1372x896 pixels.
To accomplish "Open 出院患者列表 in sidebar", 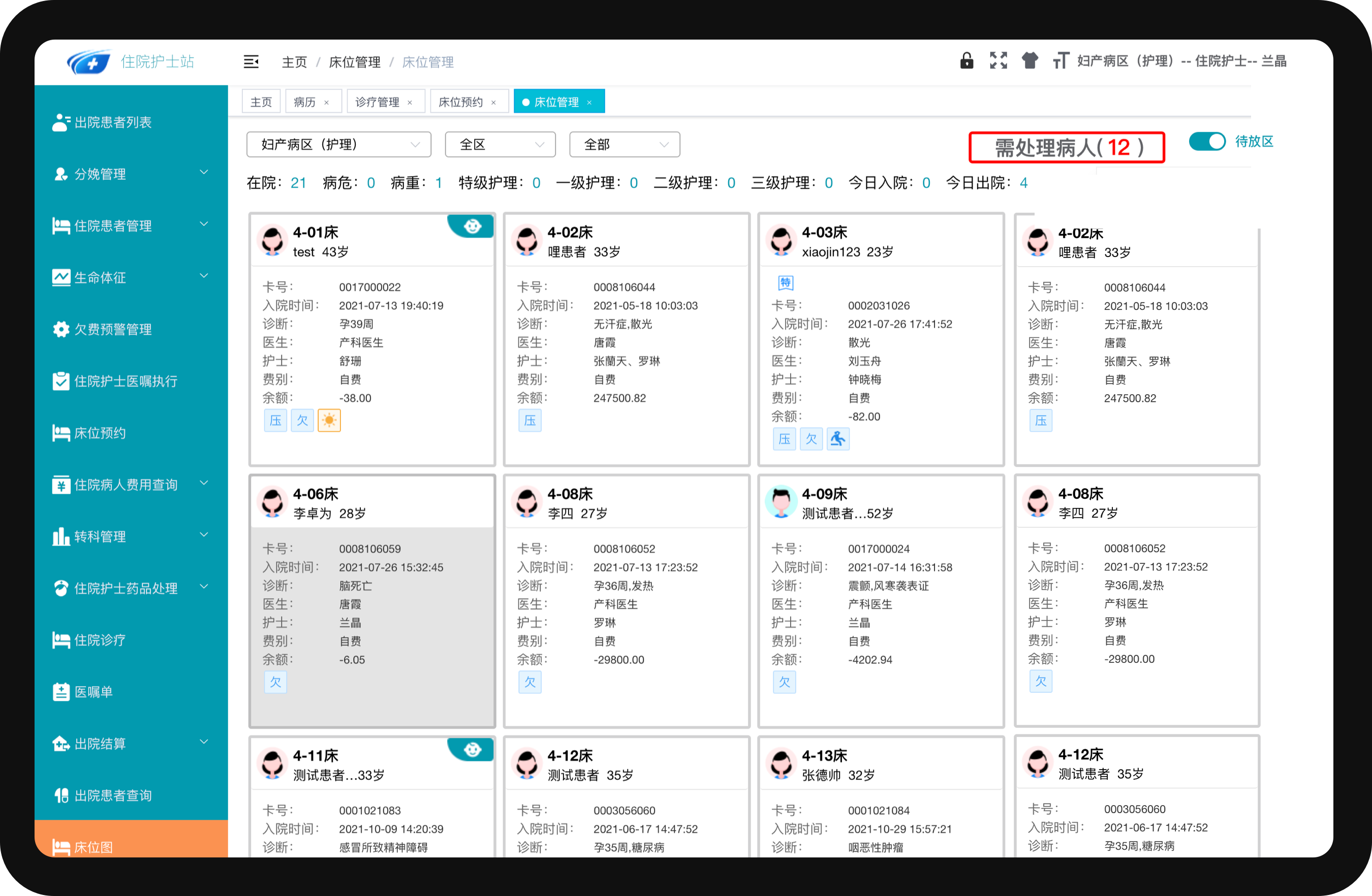I will point(132,122).
